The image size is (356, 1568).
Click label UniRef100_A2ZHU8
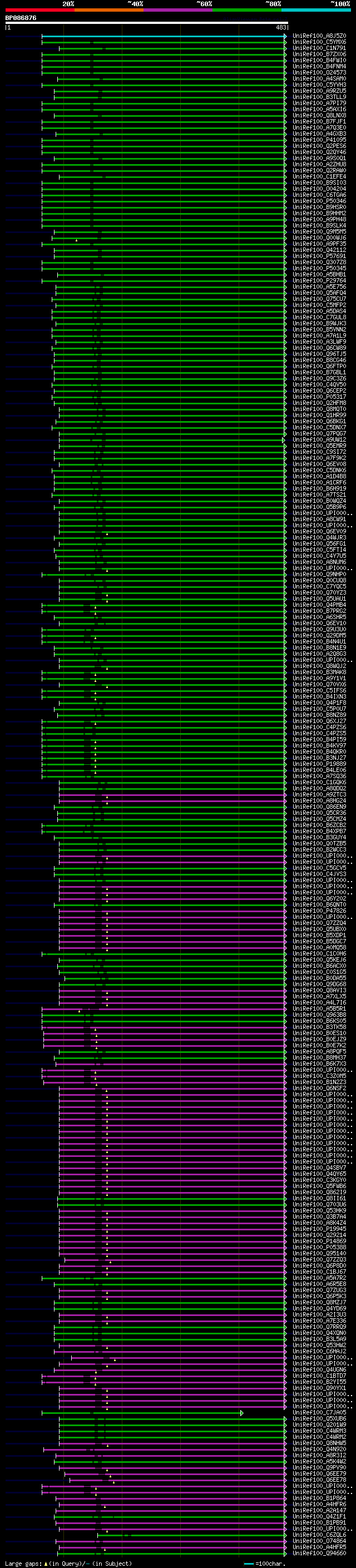point(319,164)
